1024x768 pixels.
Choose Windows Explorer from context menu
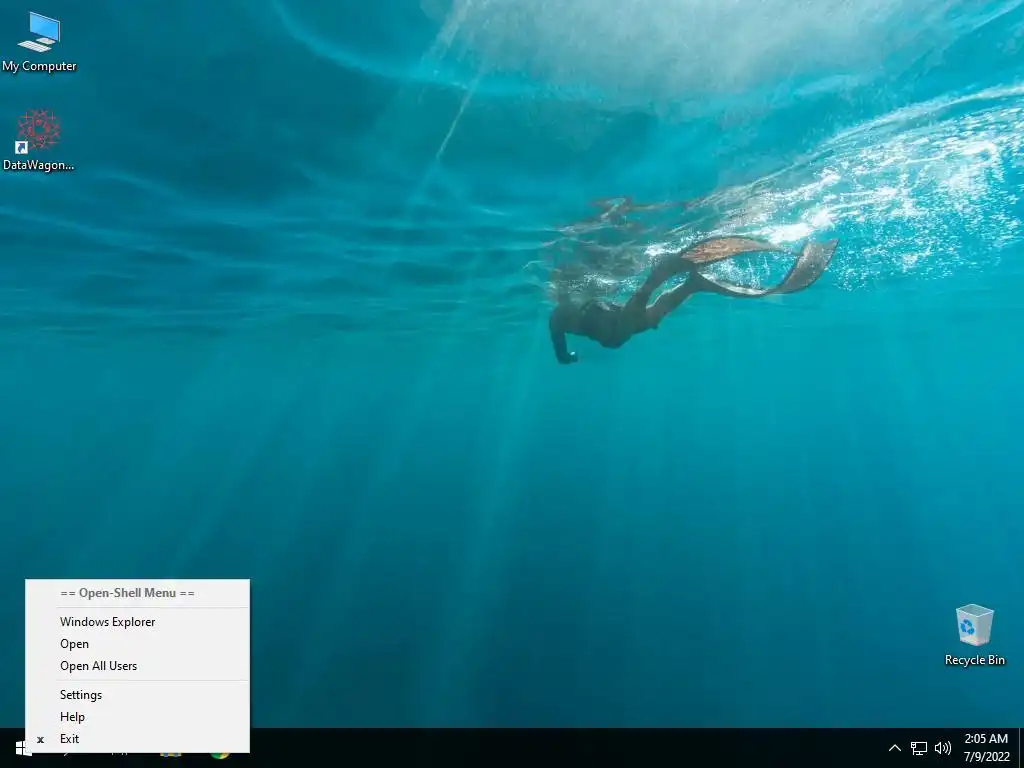point(138,622)
